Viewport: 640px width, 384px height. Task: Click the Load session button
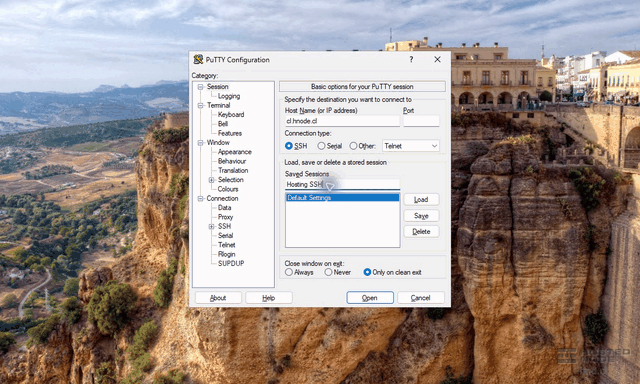tap(421, 200)
